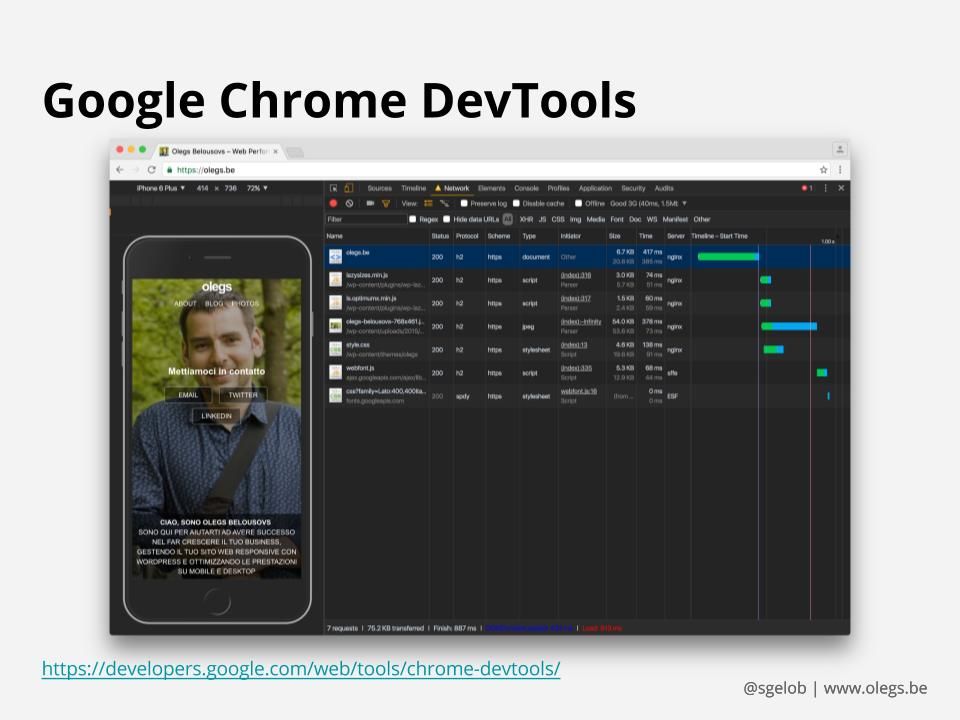Image resolution: width=960 pixels, height=720 pixels.
Task: Click the jpeg image thumbnail in network list
Action: [336, 326]
